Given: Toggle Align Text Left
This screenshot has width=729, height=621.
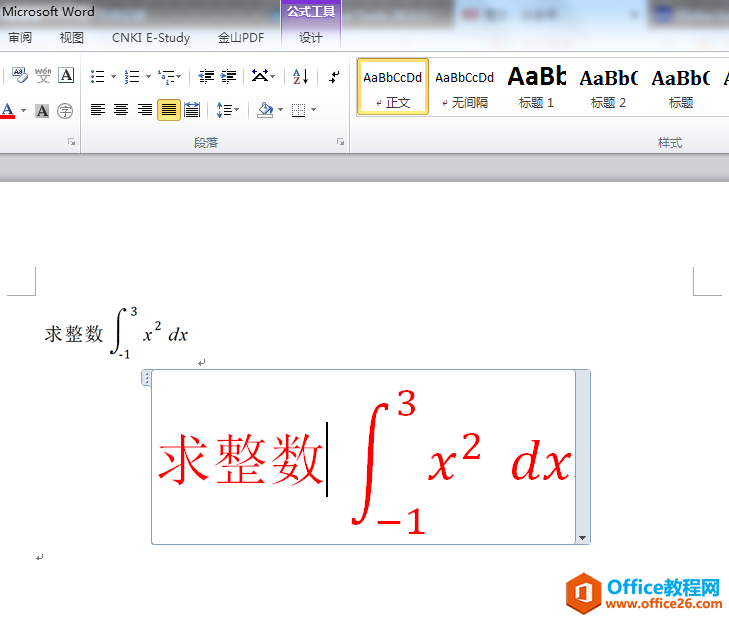Looking at the screenshot, I should [x=98, y=110].
